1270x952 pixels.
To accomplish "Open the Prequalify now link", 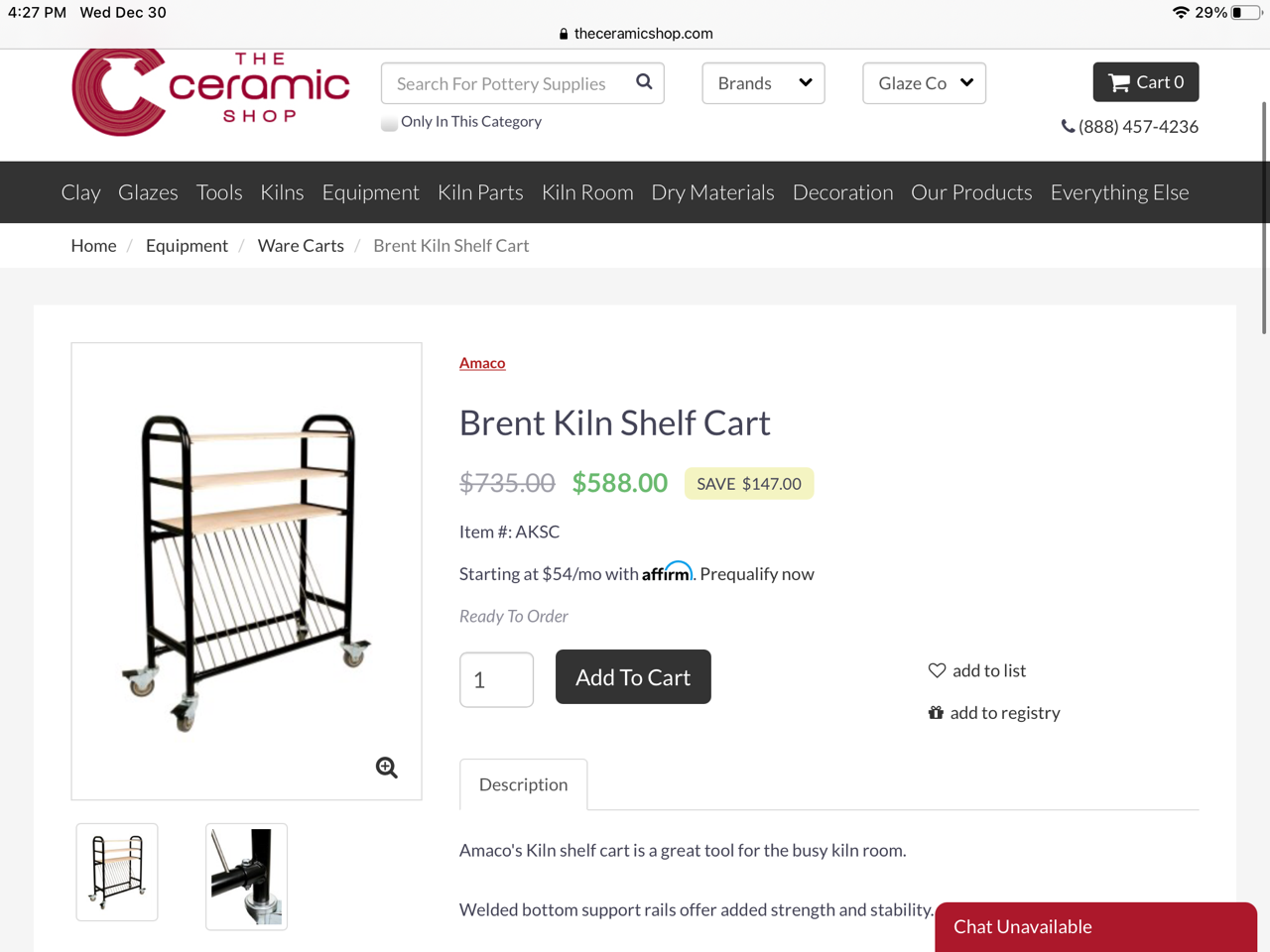I will [x=756, y=573].
